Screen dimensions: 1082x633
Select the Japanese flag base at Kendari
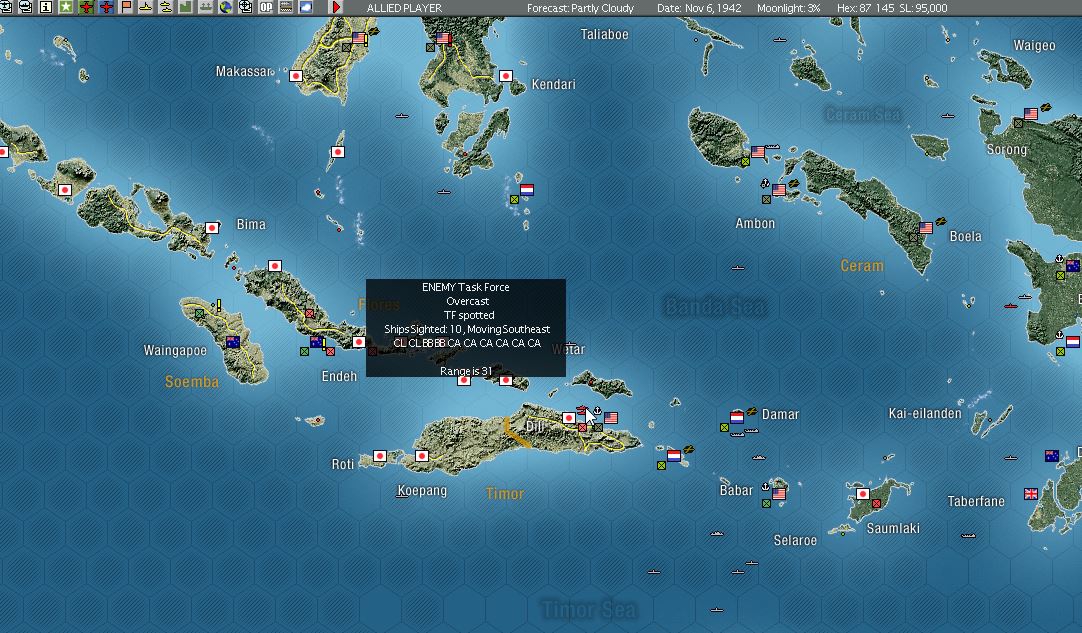point(506,76)
